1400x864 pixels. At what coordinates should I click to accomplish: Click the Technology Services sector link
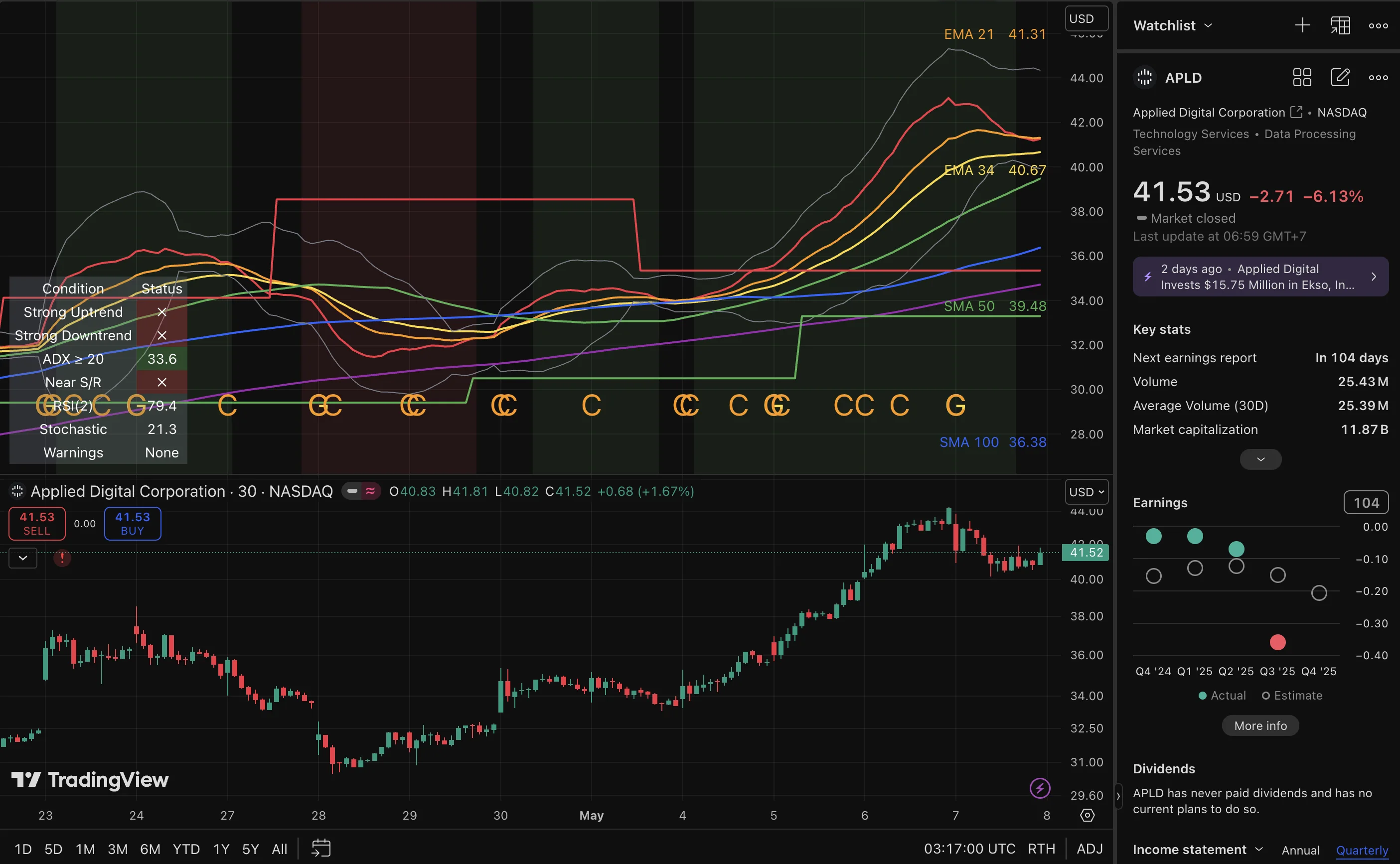point(1191,134)
